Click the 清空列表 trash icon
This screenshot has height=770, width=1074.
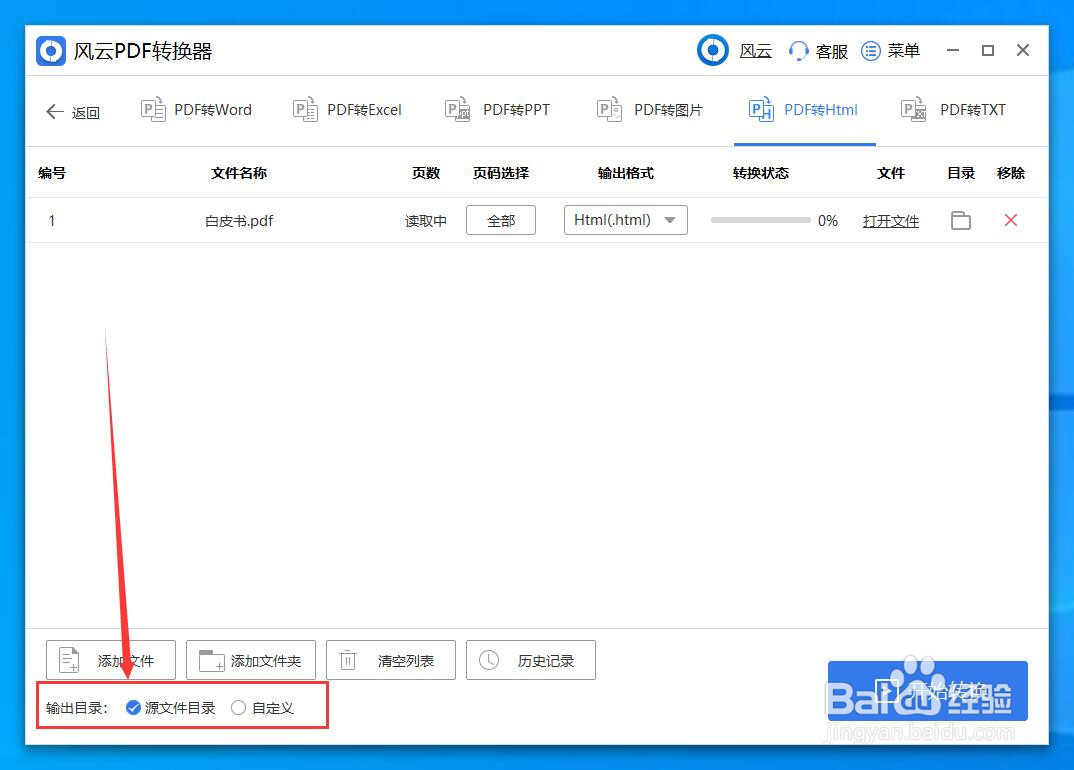pyautogui.click(x=347, y=659)
